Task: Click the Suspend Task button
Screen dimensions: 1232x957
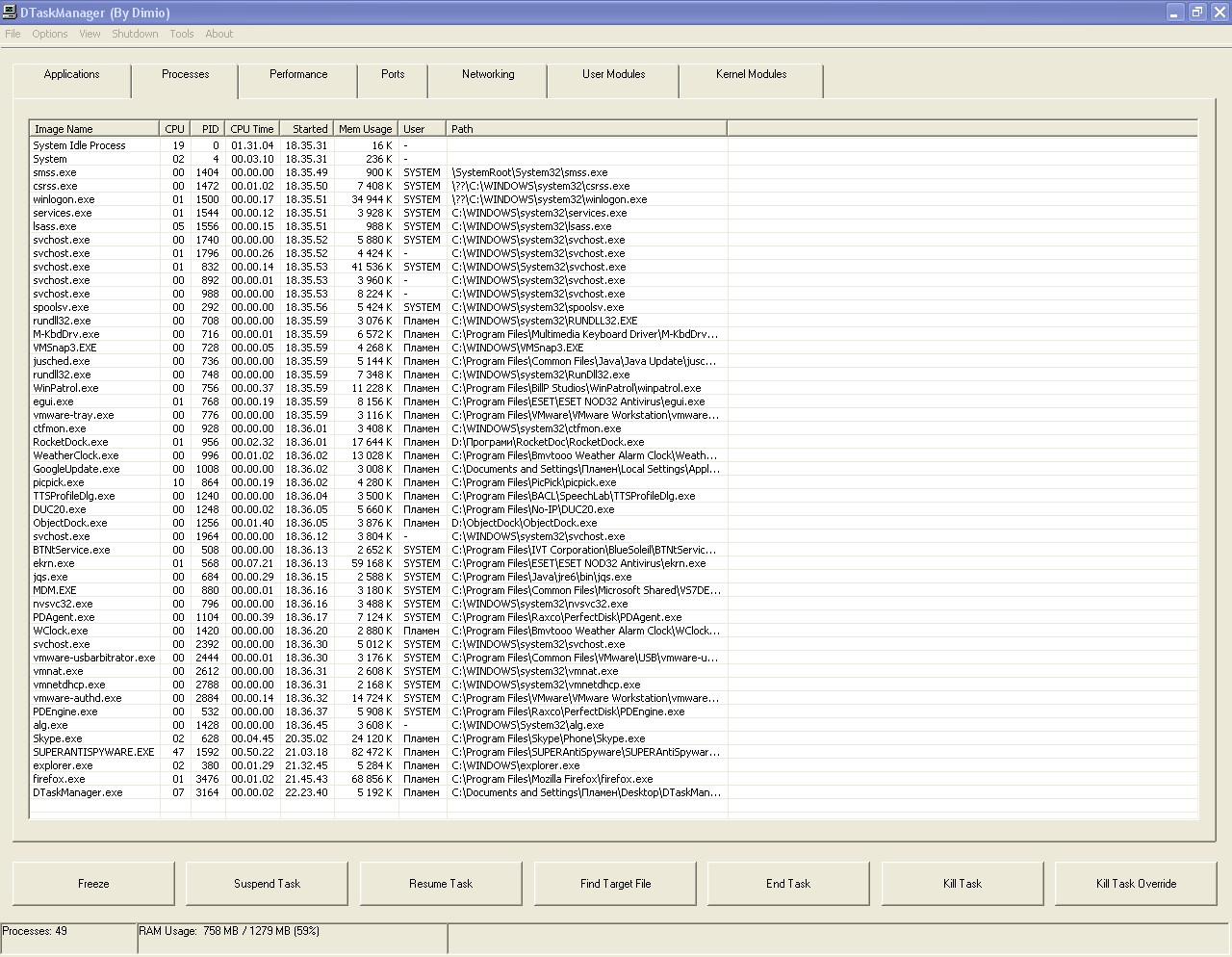Action: (x=268, y=884)
